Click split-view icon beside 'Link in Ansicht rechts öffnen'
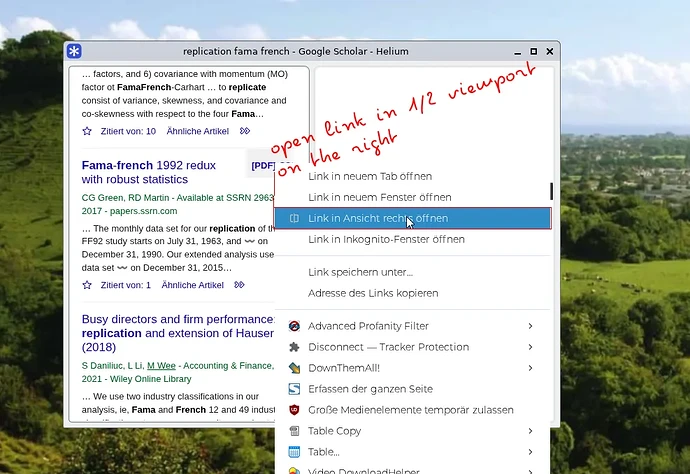 294,218
